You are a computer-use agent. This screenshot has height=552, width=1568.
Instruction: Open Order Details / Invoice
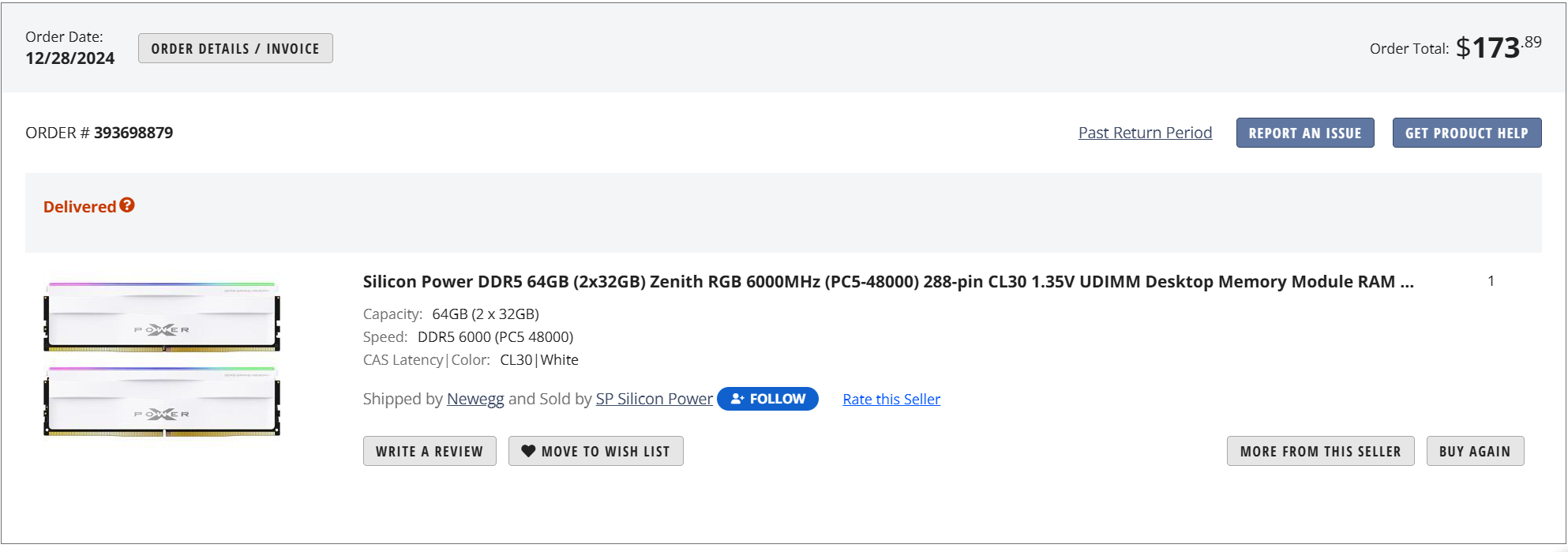pyautogui.click(x=235, y=48)
